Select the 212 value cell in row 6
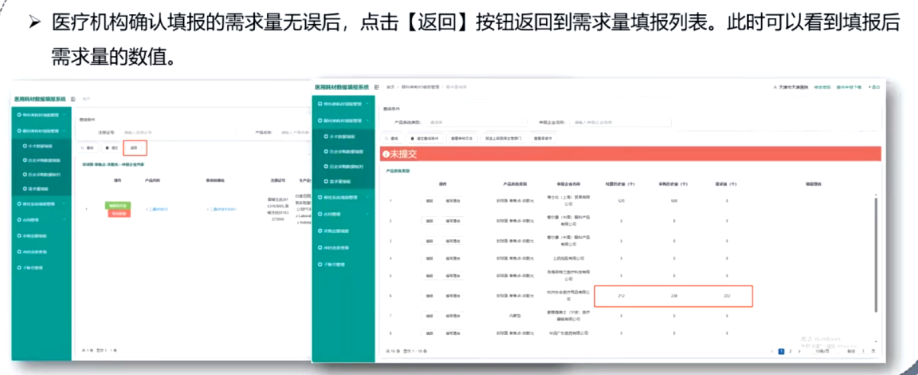Screen dimensions: 918x375 [621, 296]
